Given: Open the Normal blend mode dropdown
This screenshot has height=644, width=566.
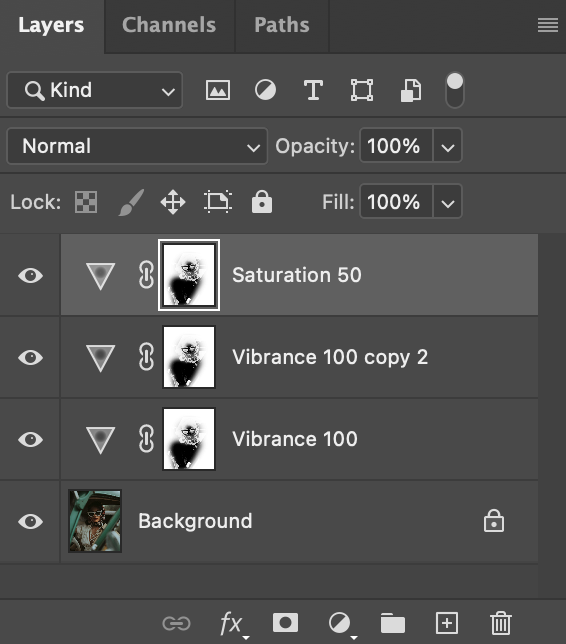Looking at the screenshot, I should click(x=137, y=146).
